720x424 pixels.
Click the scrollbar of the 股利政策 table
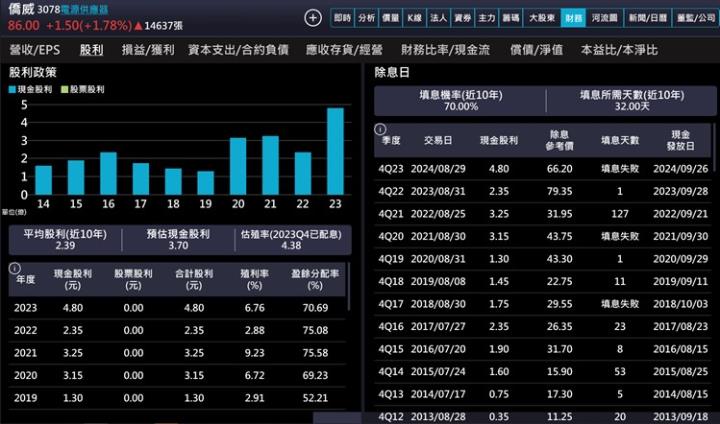[x=349, y=287]
